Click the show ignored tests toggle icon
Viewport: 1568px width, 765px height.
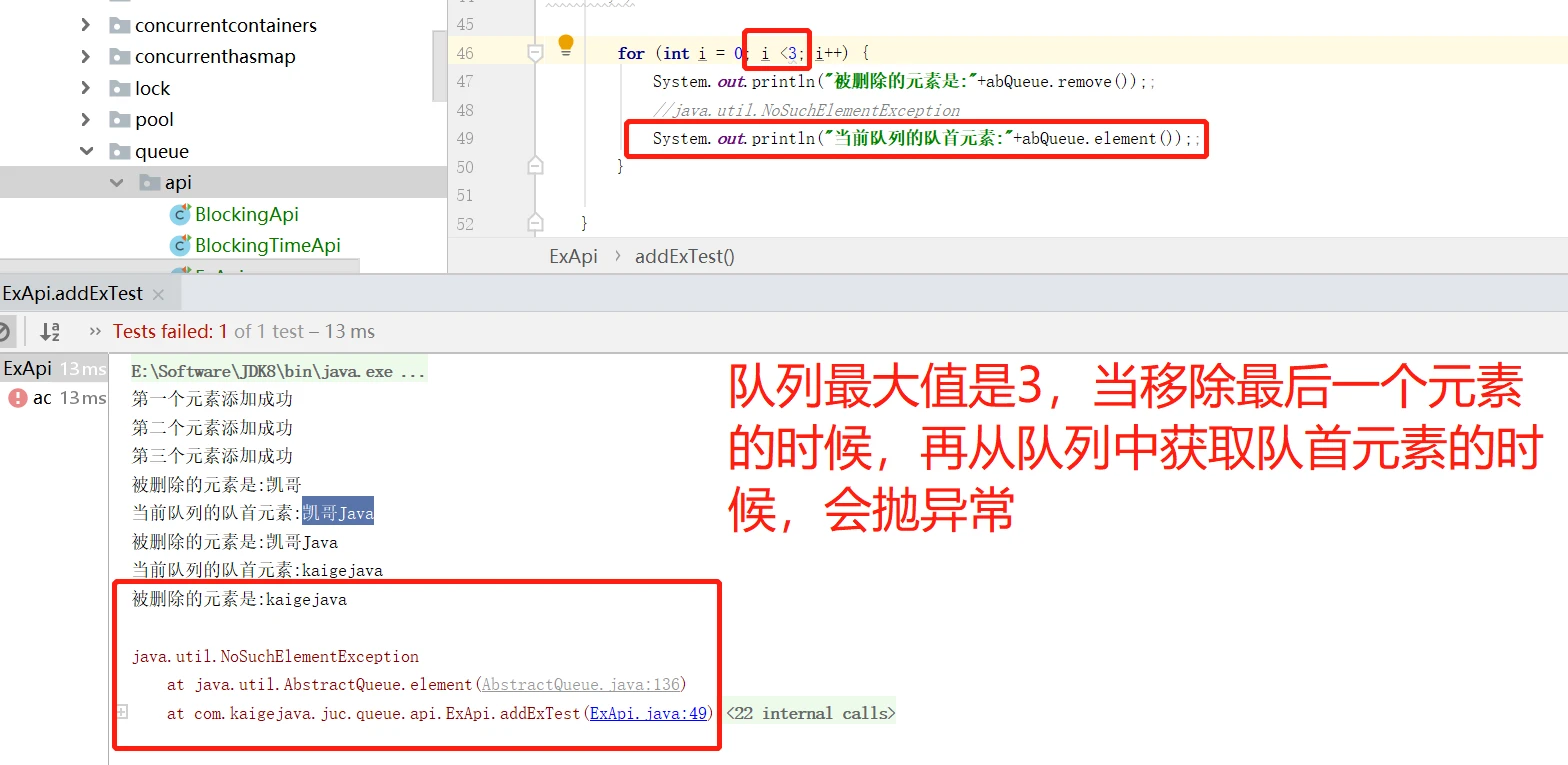point(5,331)
